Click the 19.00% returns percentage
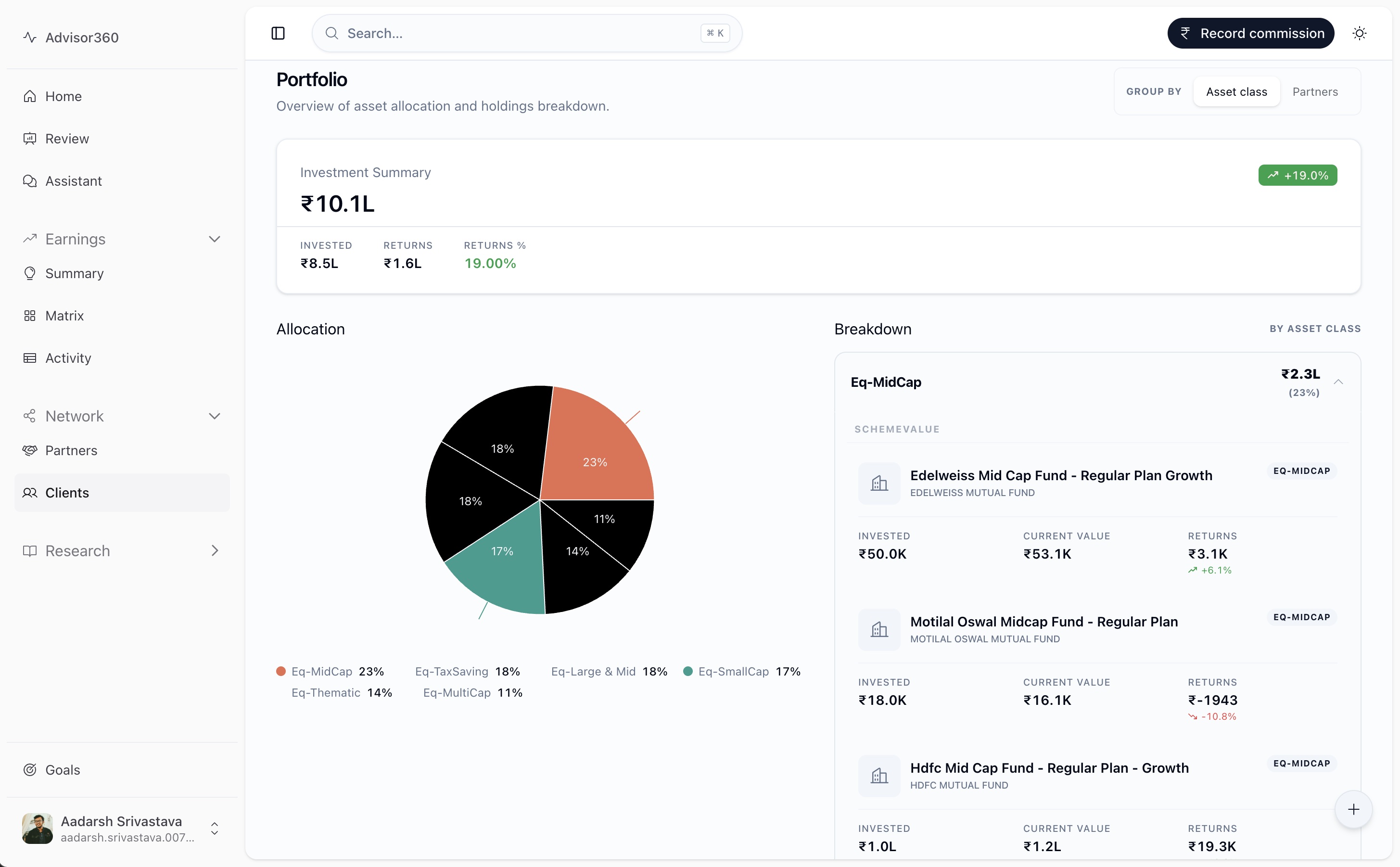The height and width of the screenshot is (867, 1400). click(490, 263)
